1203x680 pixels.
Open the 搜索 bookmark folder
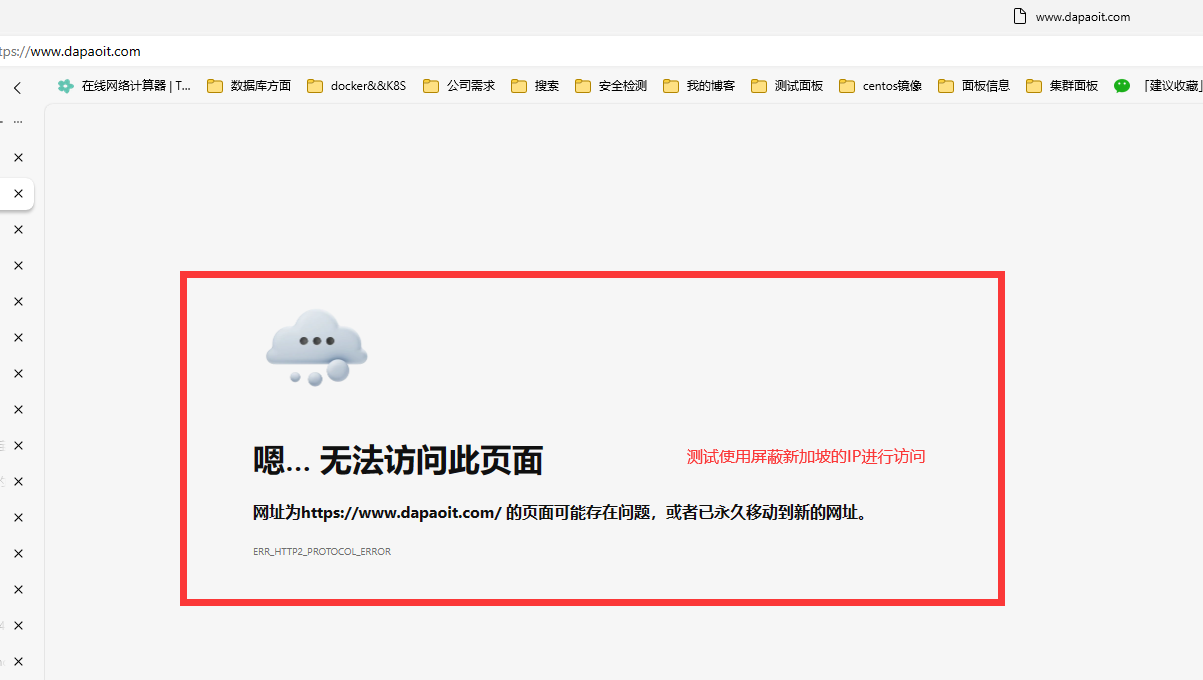coord(535,86)
